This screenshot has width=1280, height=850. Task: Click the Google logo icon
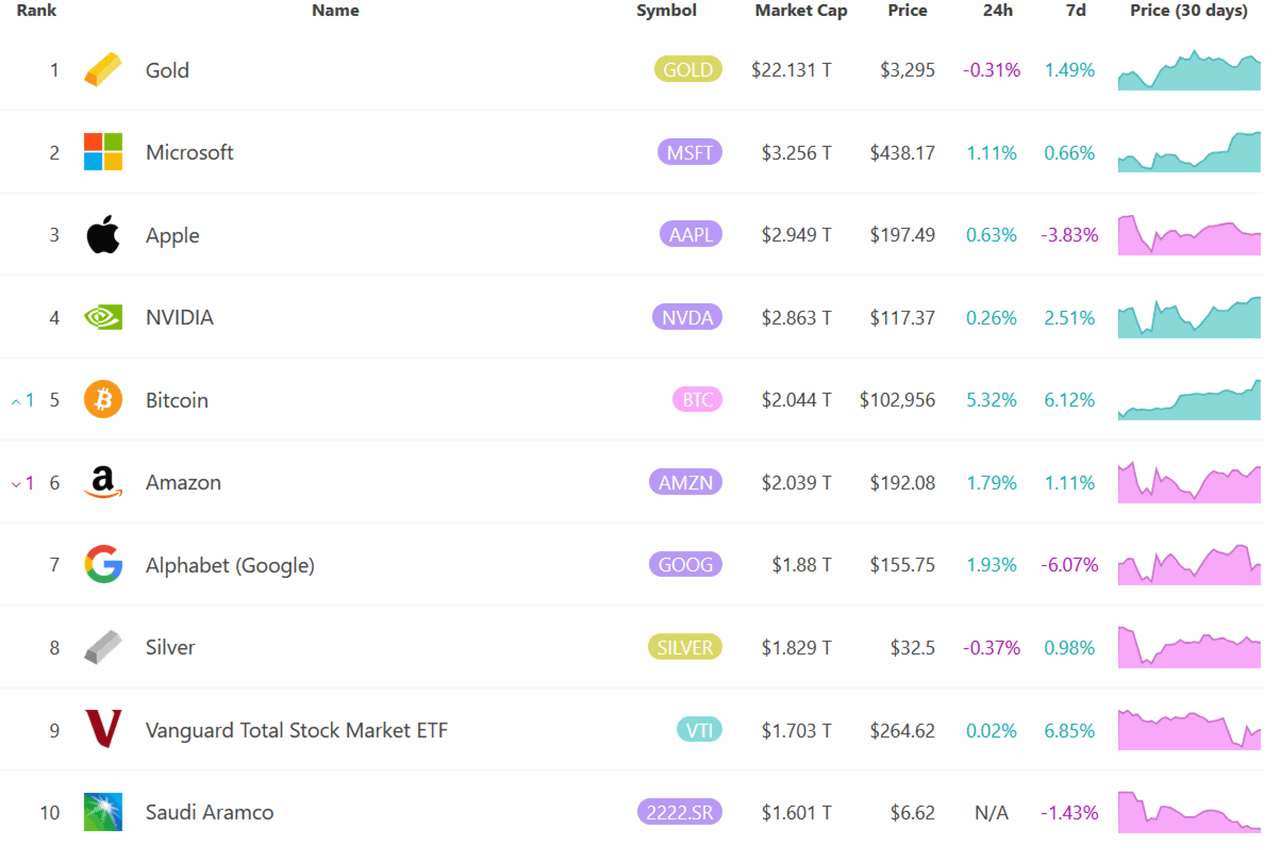pyautogui.click(x=103, y=565)
